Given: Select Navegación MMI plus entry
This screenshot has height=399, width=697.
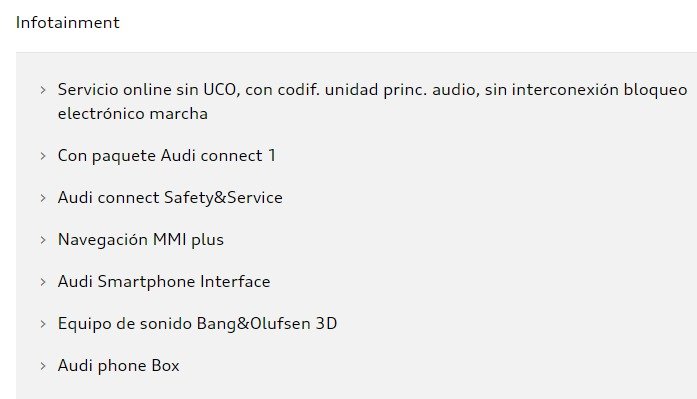Looking at the screenshot, I should (141, 239).
